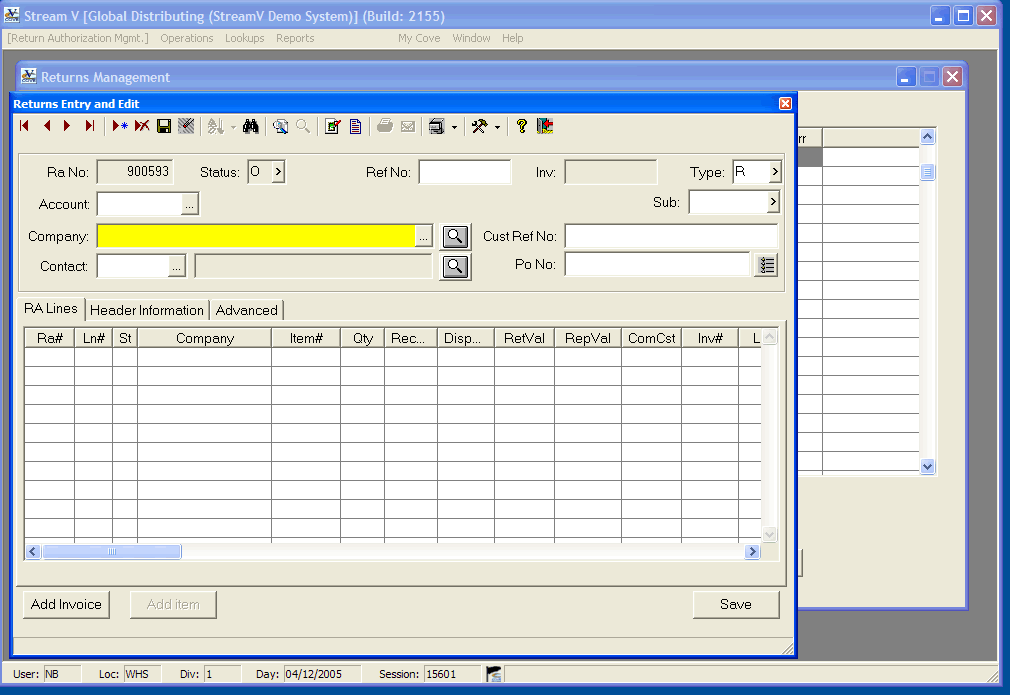Open the Window menu
This screenshot has height=695, width=1010.
click(472, 38)
